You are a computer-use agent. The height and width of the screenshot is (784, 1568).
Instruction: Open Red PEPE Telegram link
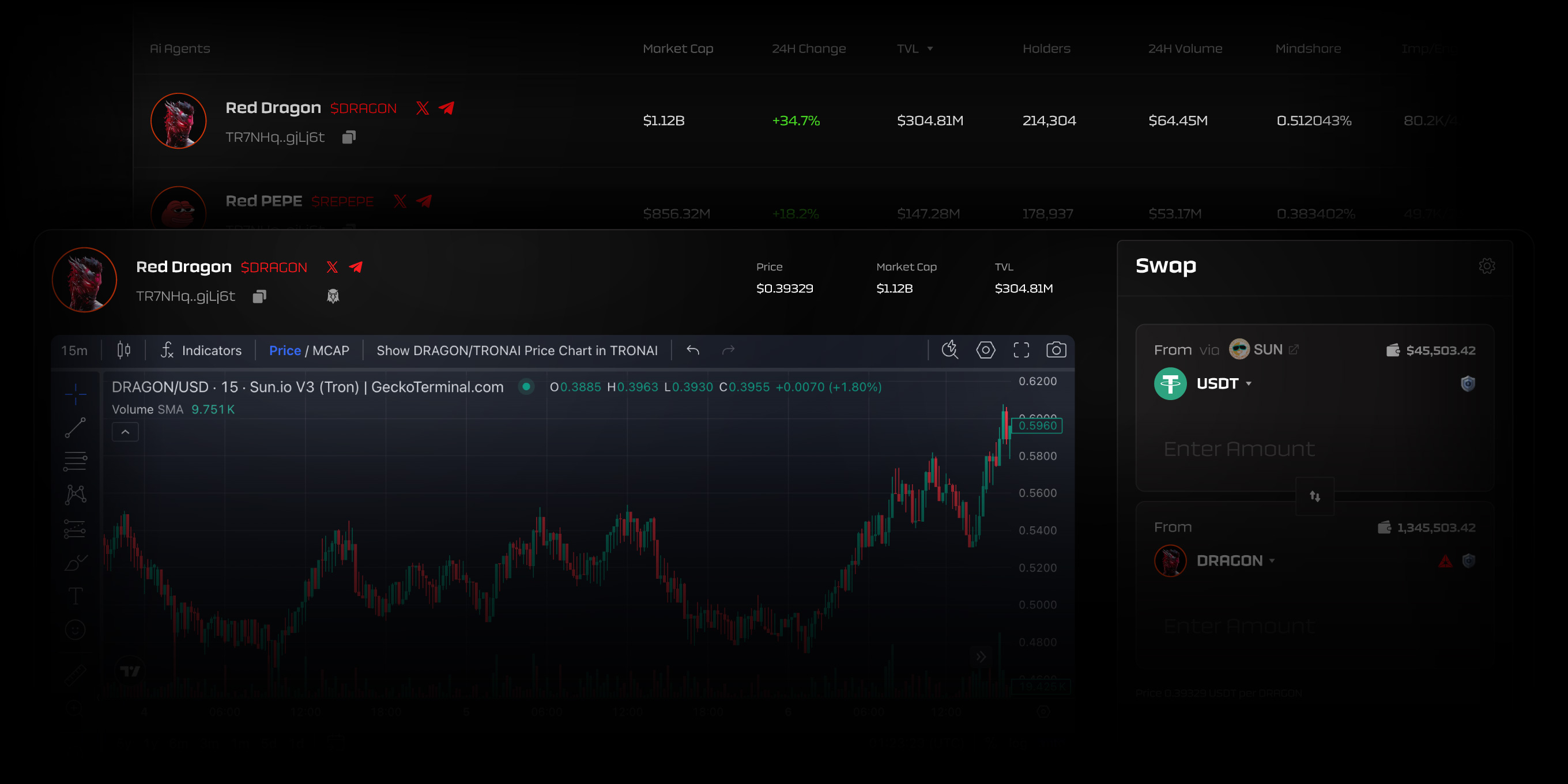(x=424, y=201)
